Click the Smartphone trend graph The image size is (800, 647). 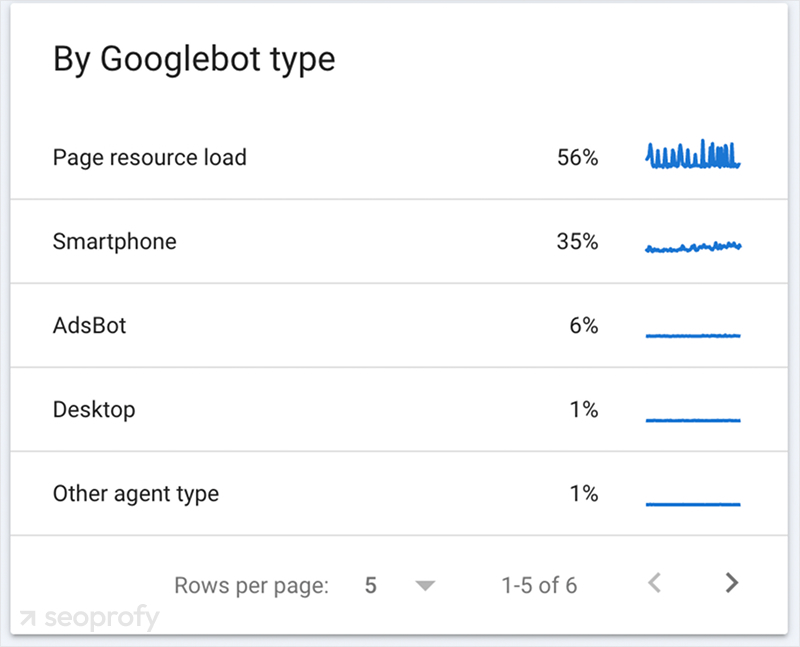pyautogui.click(x=693, y=243)
